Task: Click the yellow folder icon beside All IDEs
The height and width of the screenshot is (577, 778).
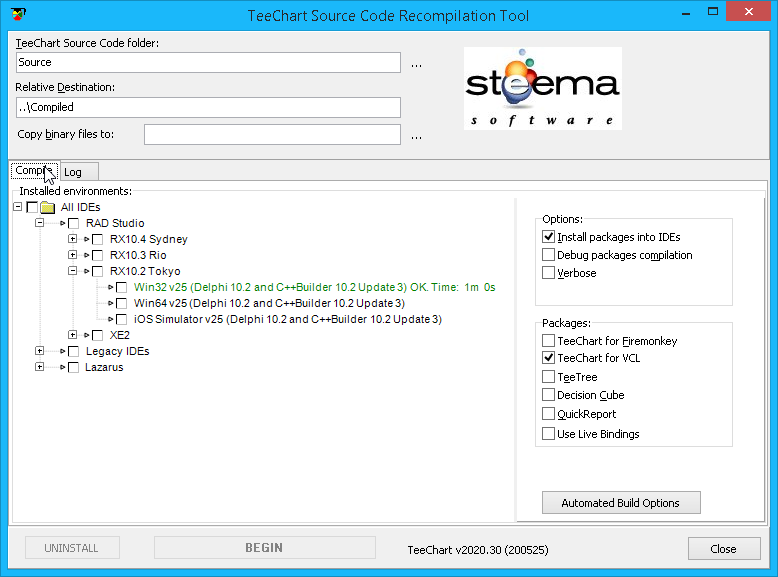Action: 48,207
